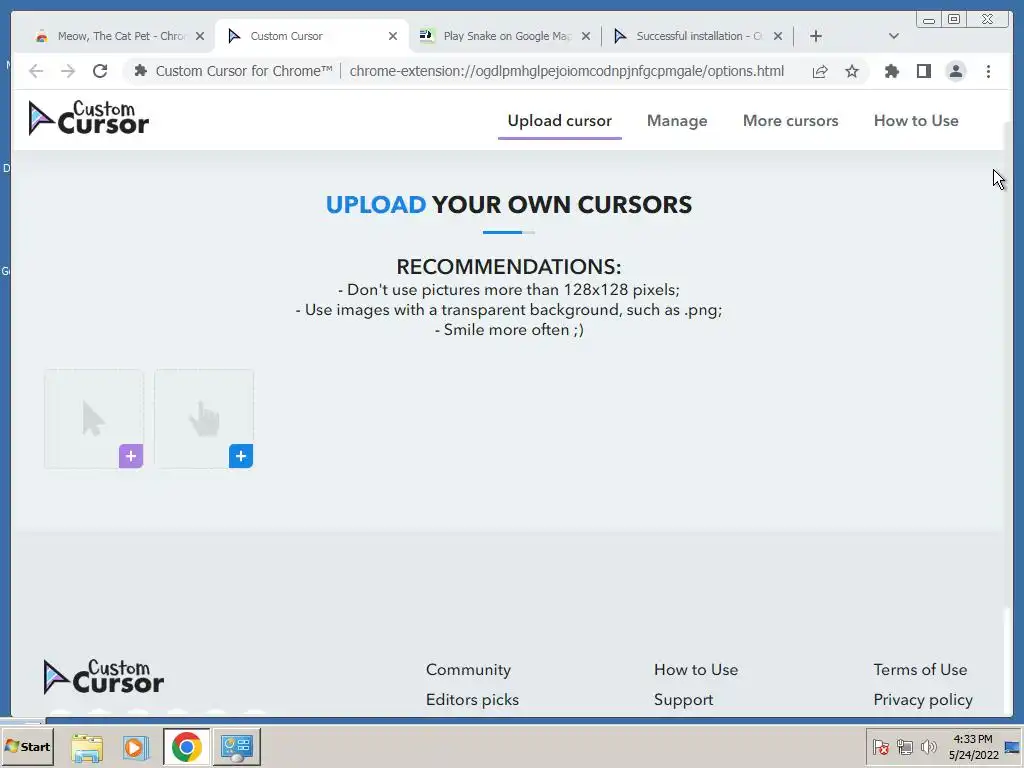Click the page vertical scrollbar

[x=1009, y=366]
